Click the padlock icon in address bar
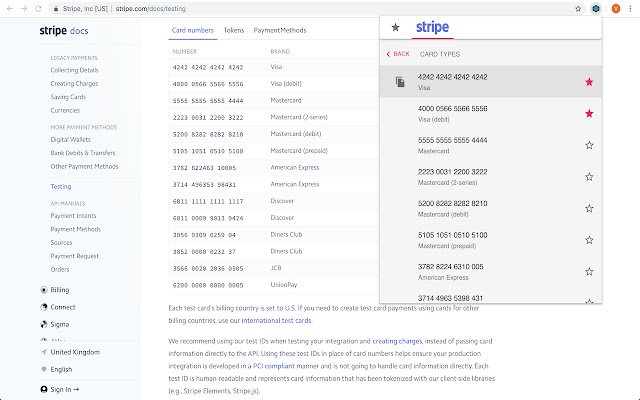 [56, 9]
